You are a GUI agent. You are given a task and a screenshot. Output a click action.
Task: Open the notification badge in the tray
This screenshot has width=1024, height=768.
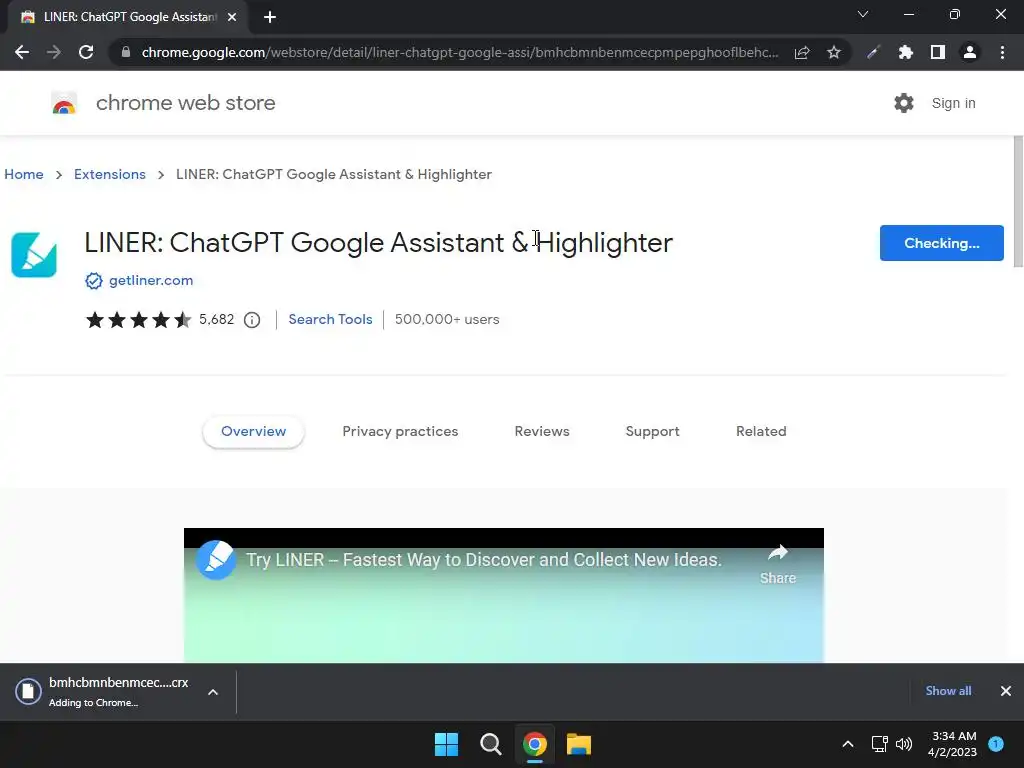click(x=996, y=743)
